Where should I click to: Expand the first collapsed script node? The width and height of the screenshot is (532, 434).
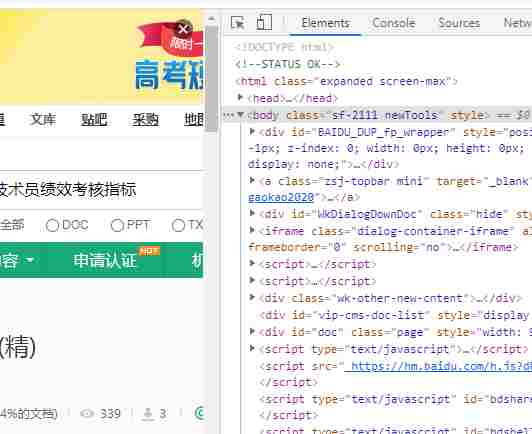pyautogui.click(x=252, y=263)
